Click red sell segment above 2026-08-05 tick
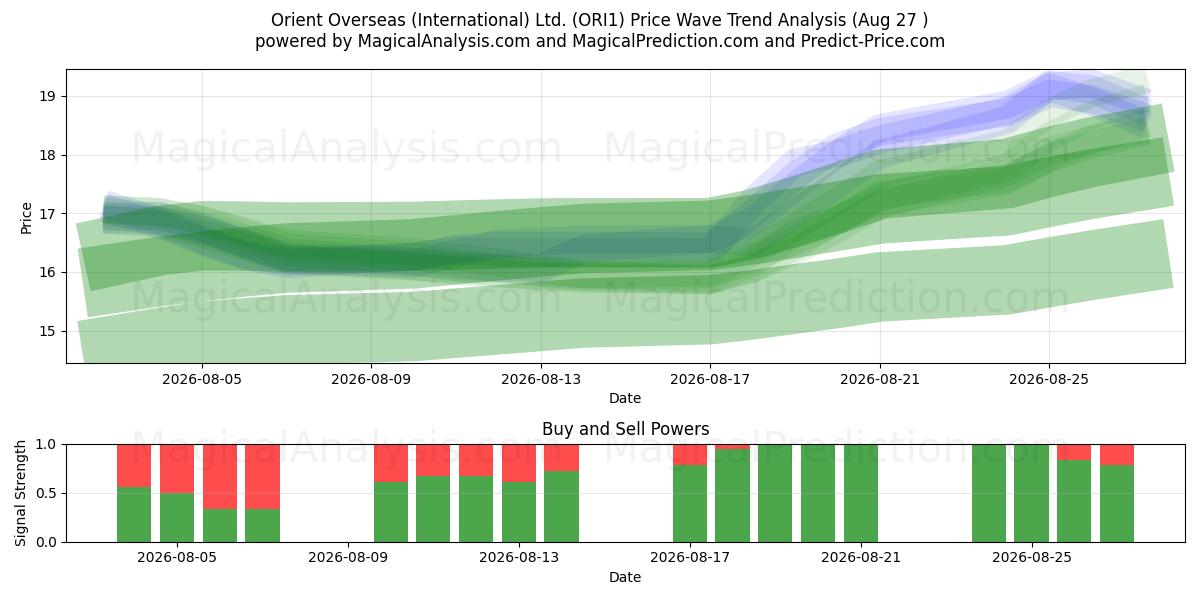 177,469
